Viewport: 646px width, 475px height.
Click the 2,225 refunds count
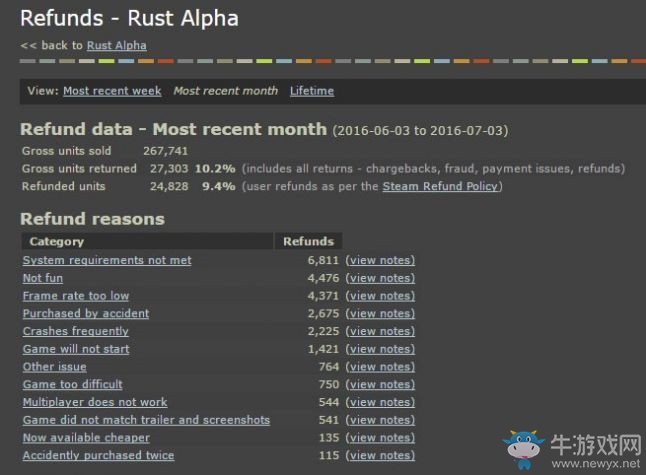[x=323, y=331]
